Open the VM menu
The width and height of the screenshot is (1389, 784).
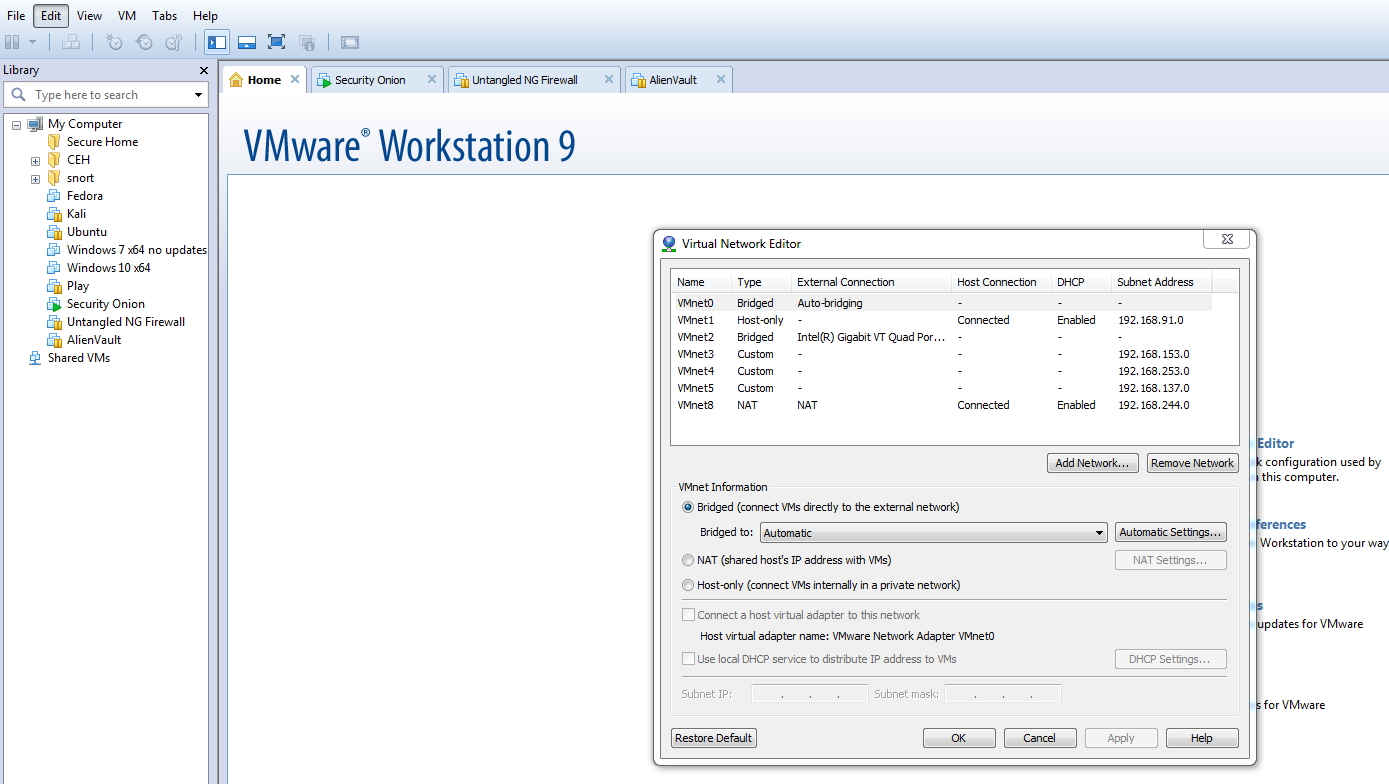pos(127,16)
